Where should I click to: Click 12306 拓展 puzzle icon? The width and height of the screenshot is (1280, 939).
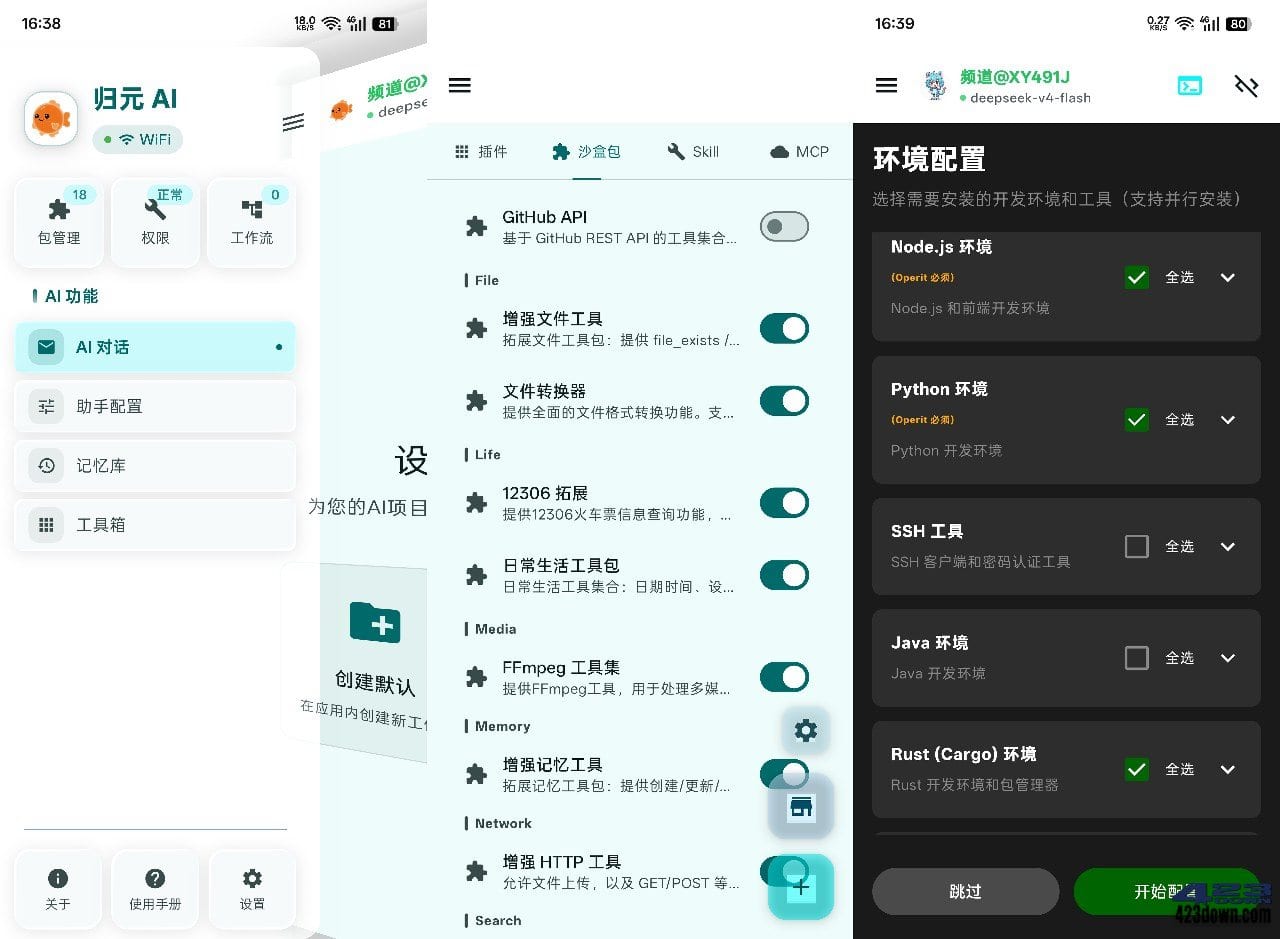click(477, 503)
